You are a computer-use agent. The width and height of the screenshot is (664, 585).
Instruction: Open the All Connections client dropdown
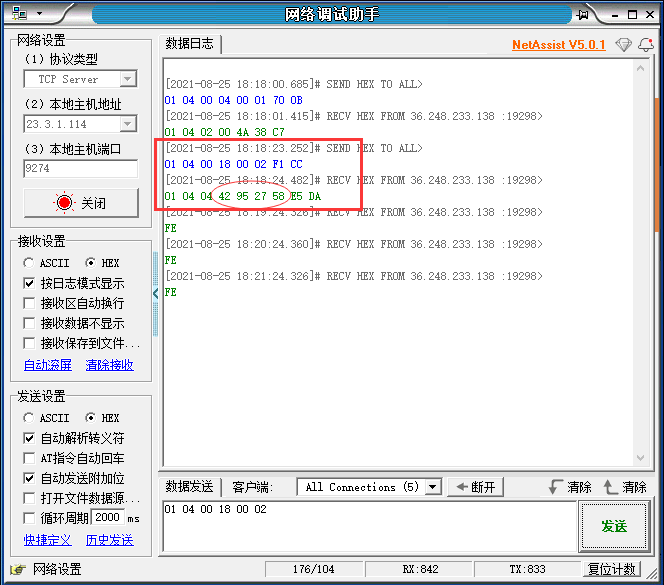[x=433, y=487]
